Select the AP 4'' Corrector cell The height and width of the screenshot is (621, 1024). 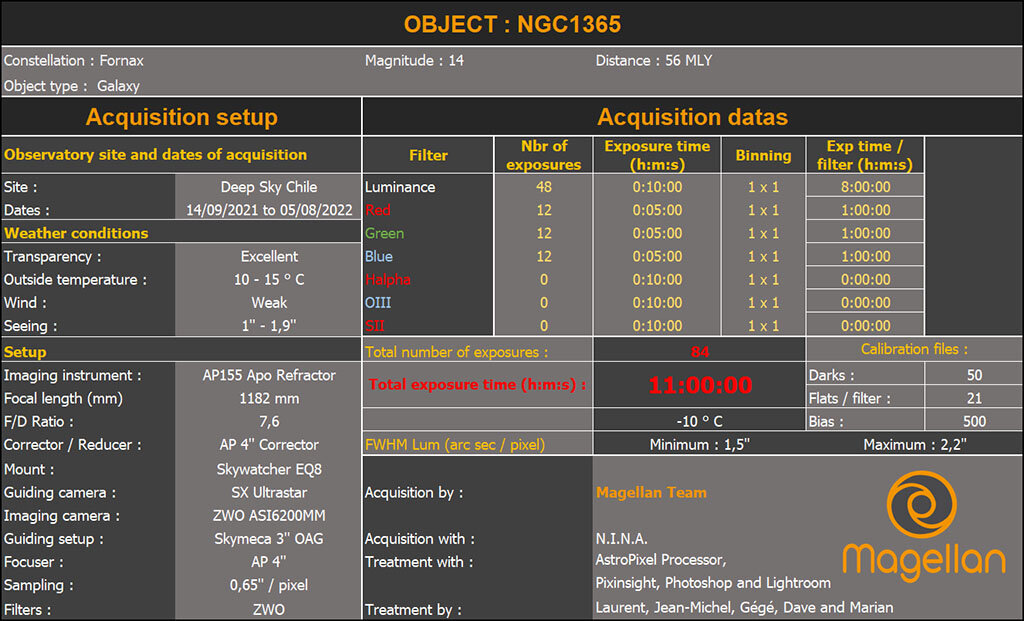coord(268,445)
